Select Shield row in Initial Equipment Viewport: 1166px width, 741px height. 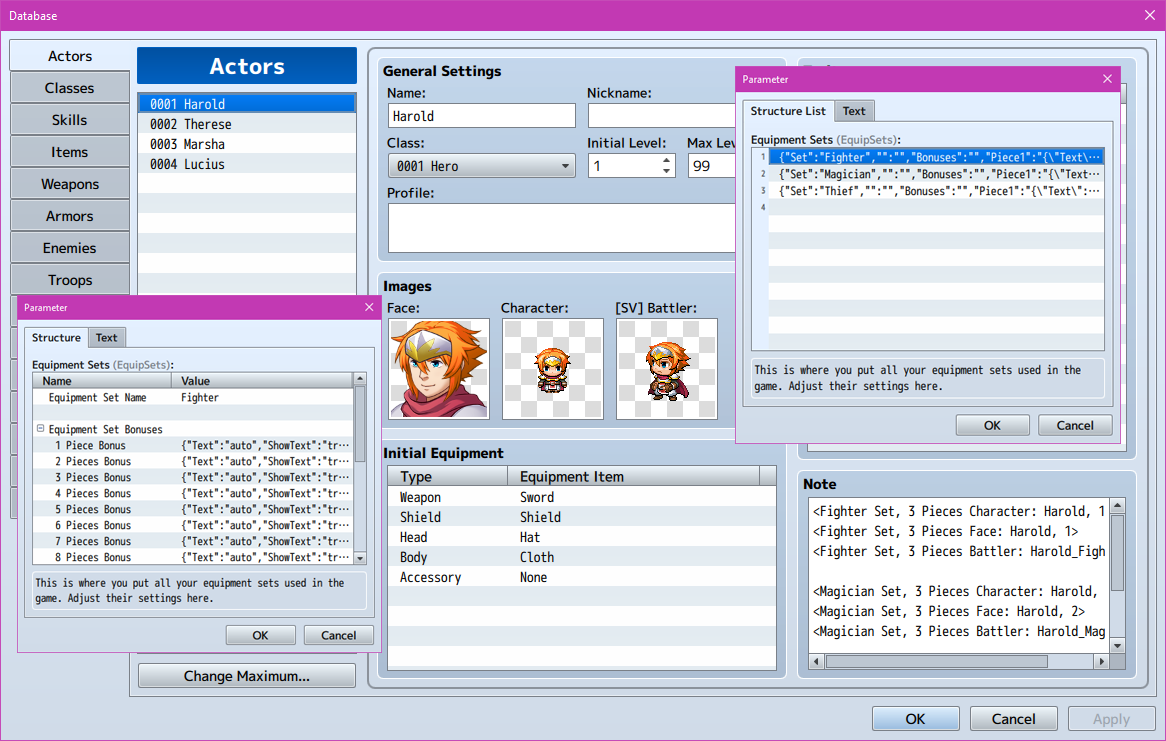[582, 517]
